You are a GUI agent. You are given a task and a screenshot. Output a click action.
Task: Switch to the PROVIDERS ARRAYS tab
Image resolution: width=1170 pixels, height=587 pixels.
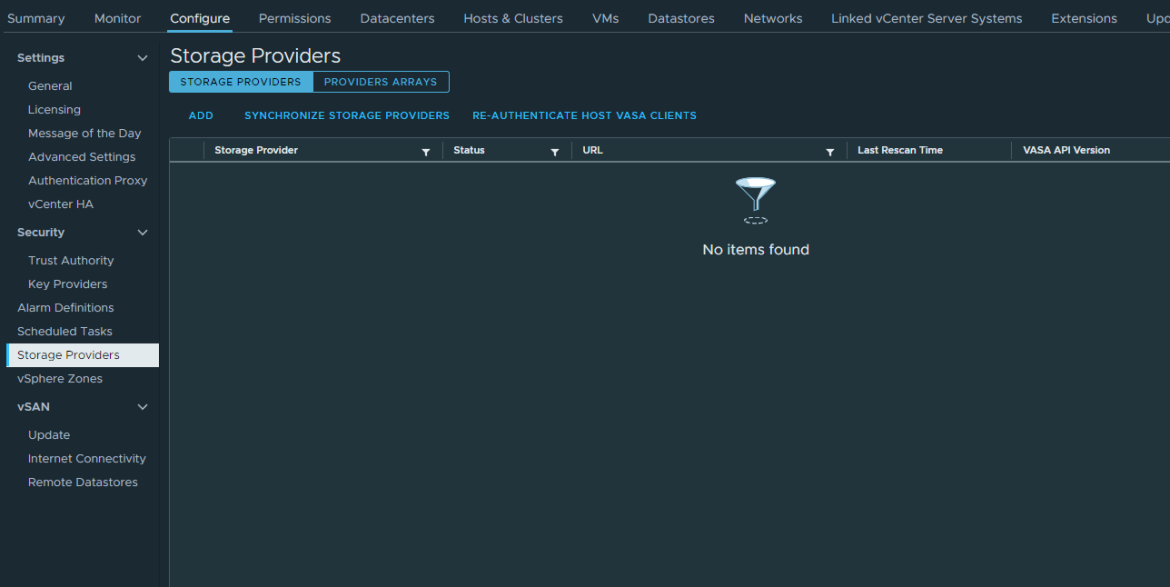click(381, 81)
